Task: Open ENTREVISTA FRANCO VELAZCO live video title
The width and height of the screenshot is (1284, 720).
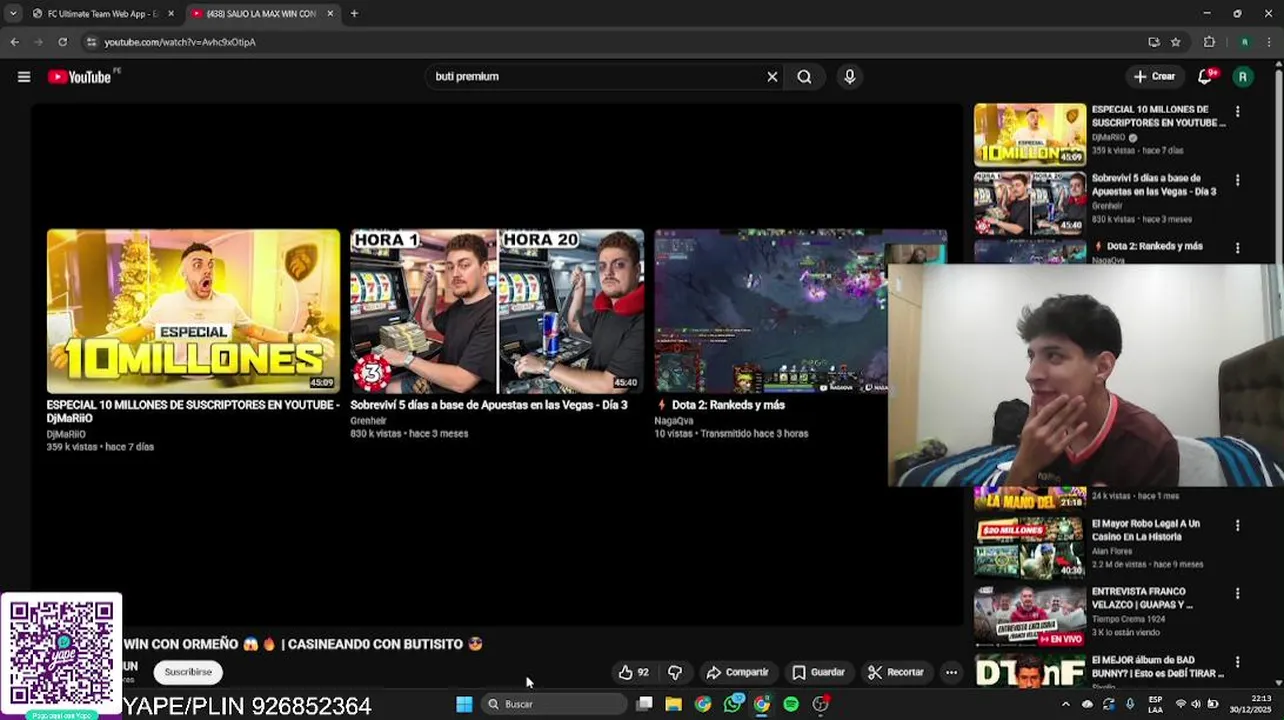Action: (x=1142, y=598)
